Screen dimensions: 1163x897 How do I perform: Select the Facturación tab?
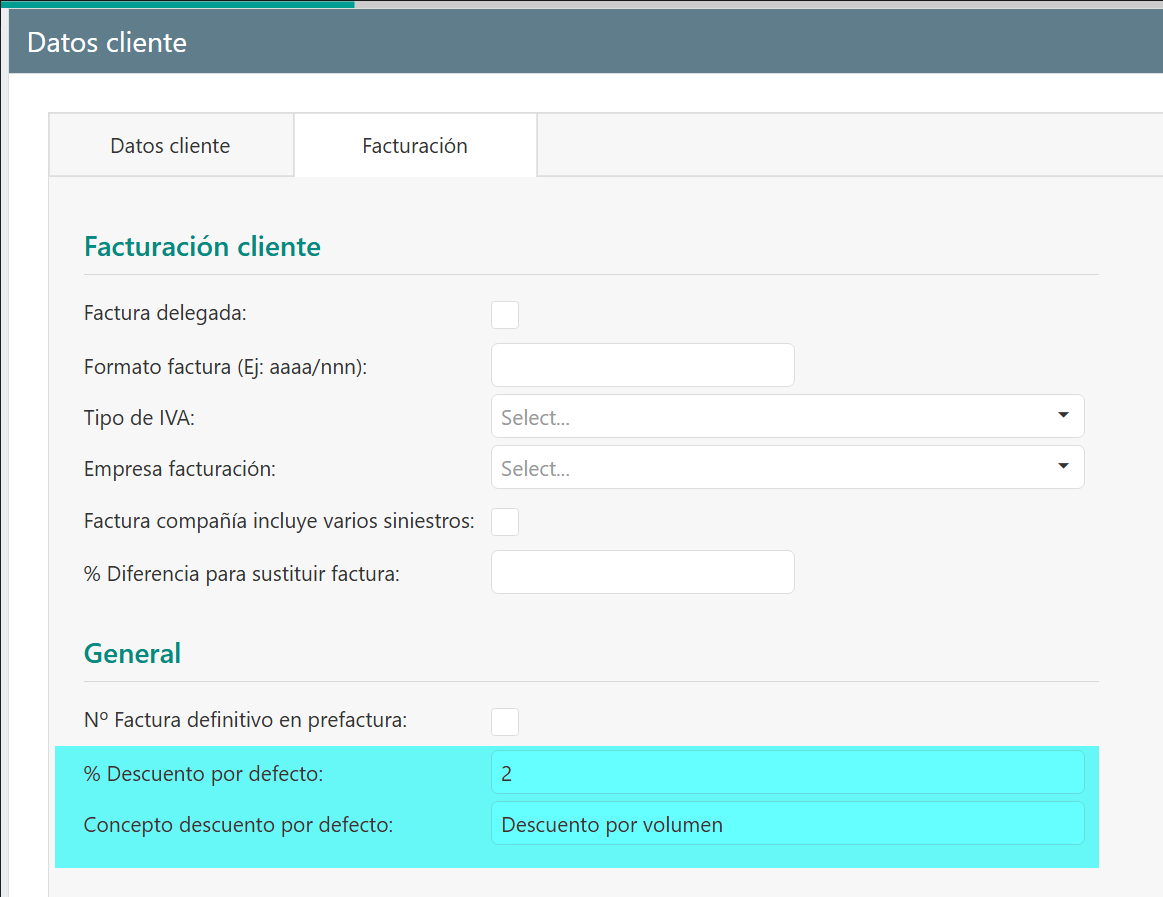tap(415, 146)
